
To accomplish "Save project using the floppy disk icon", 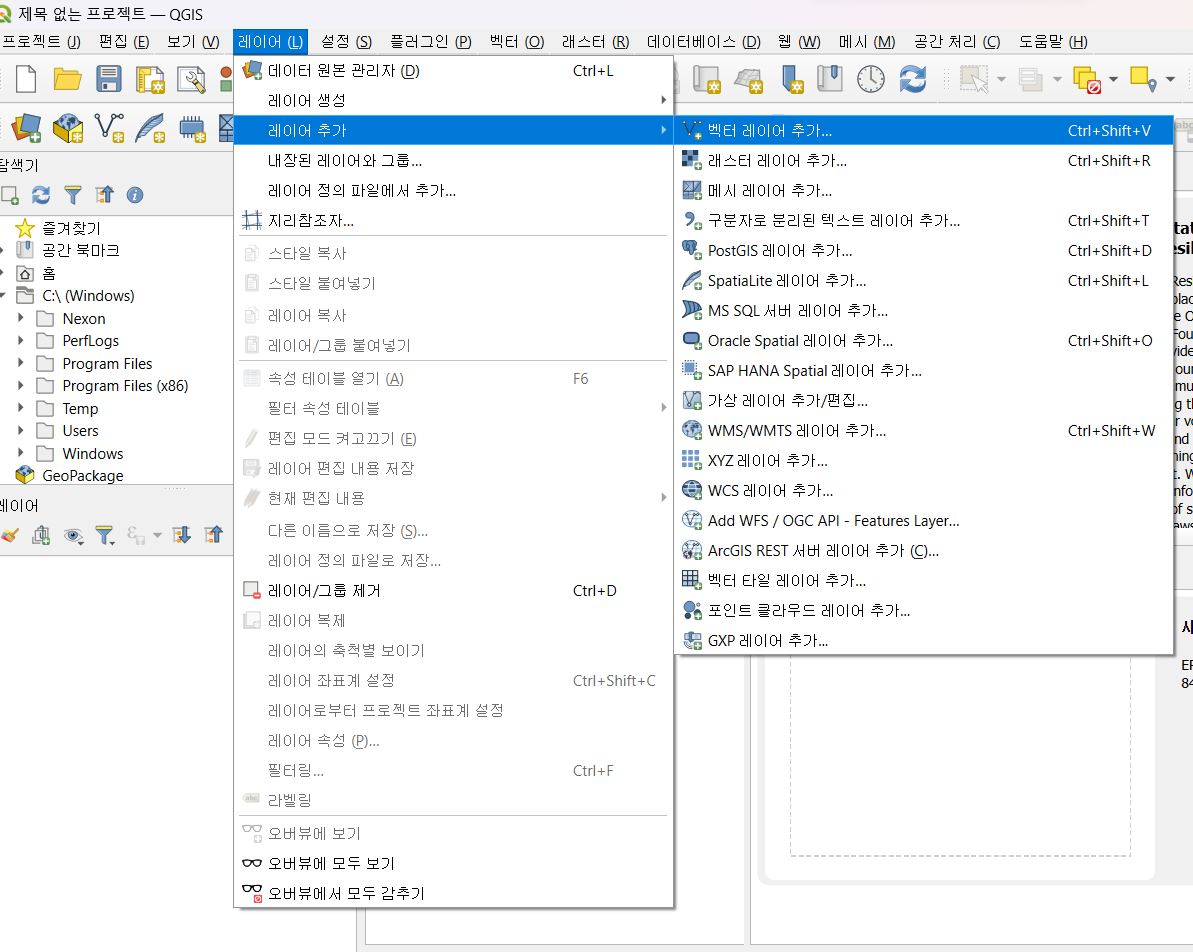I will [x=109, y=79].
